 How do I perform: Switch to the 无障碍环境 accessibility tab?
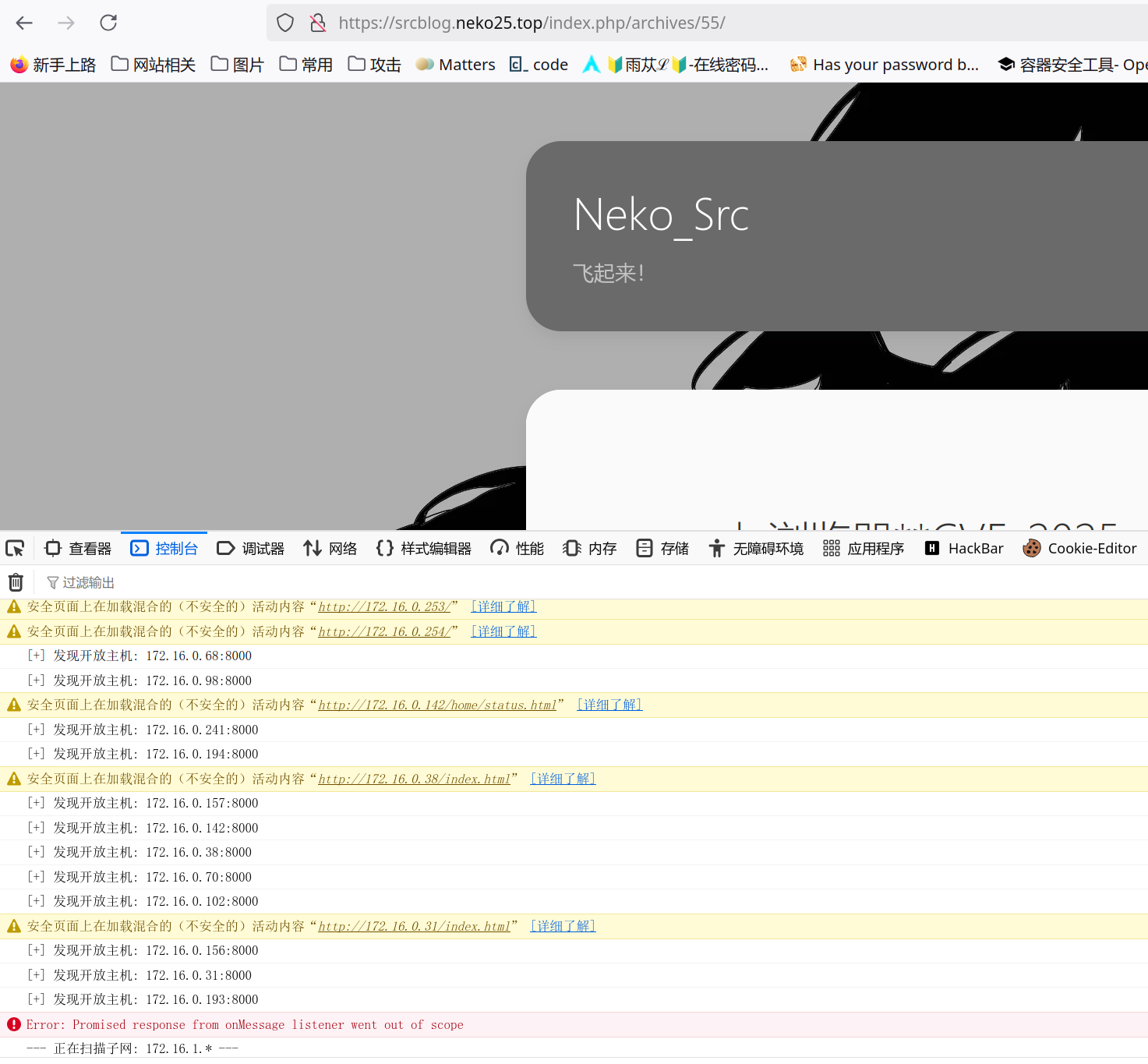tap(756, 549)
